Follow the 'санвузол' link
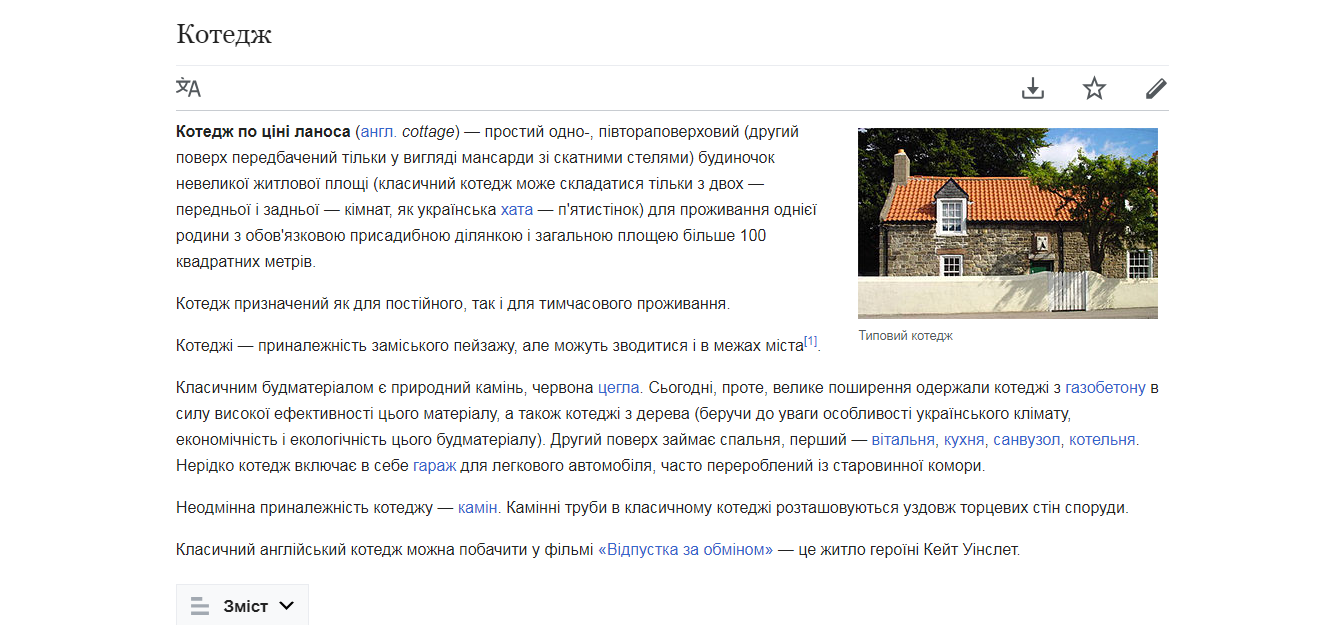 1027,440
